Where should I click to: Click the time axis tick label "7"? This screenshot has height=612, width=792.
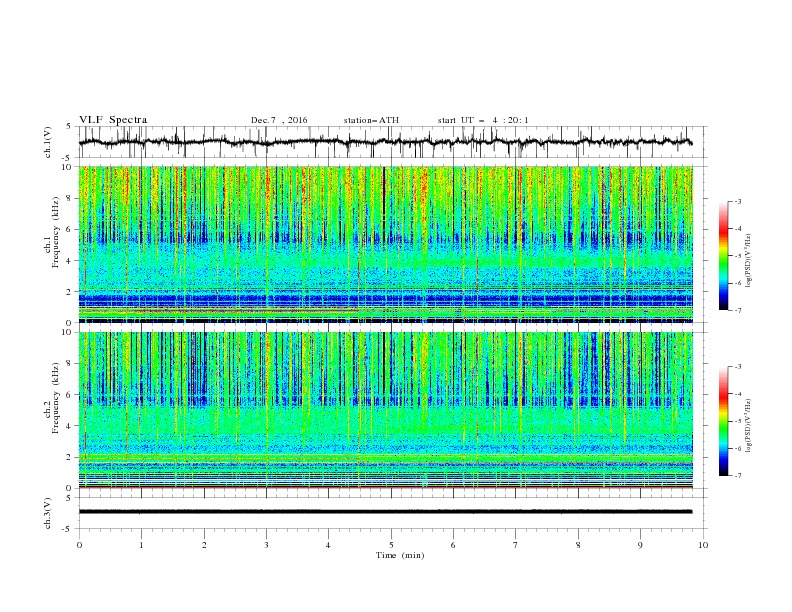click(516, 545)
